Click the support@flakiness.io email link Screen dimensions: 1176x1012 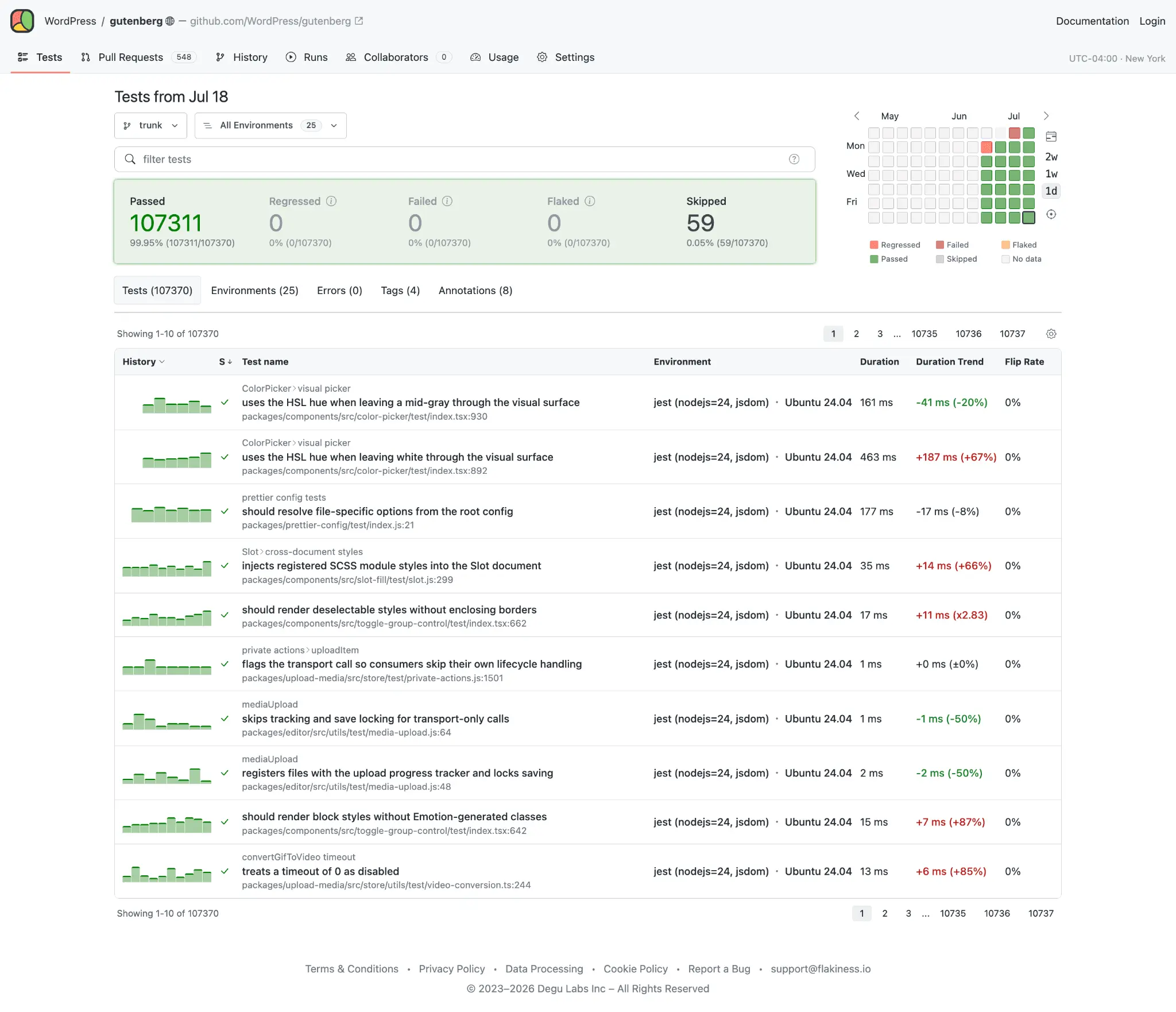pos(821,969)
